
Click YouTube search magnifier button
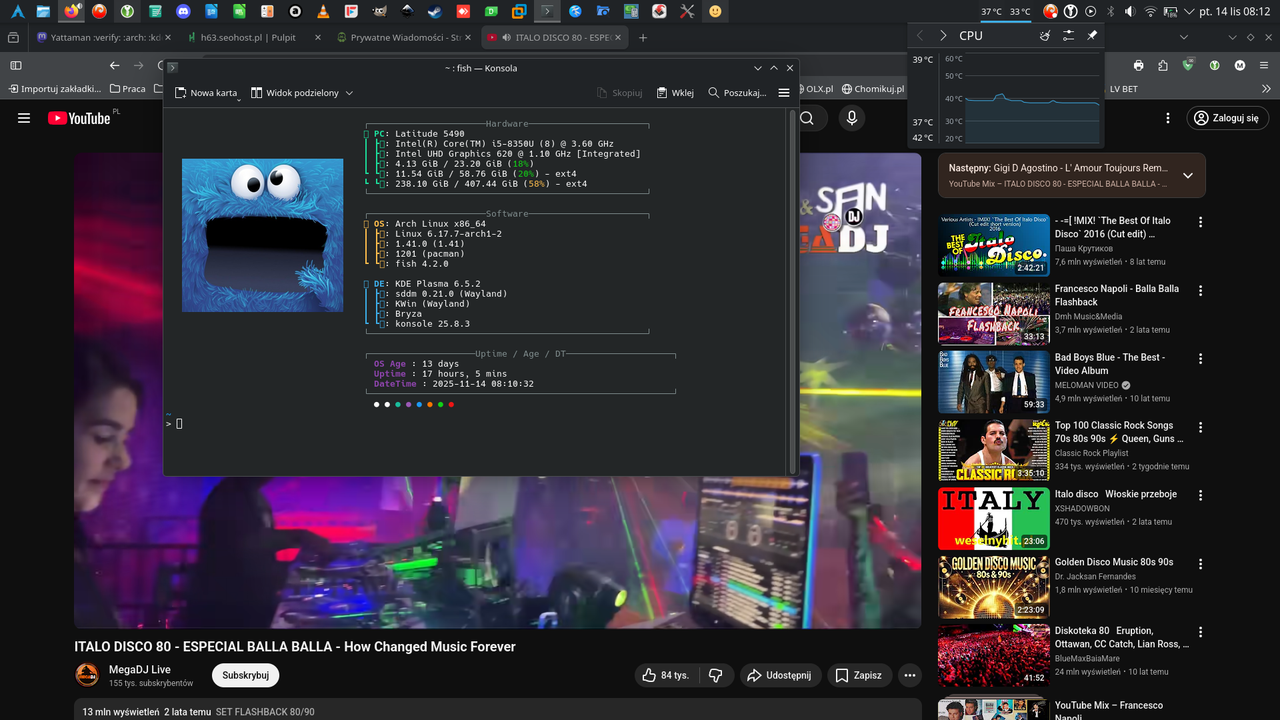[x=807, y=118]
